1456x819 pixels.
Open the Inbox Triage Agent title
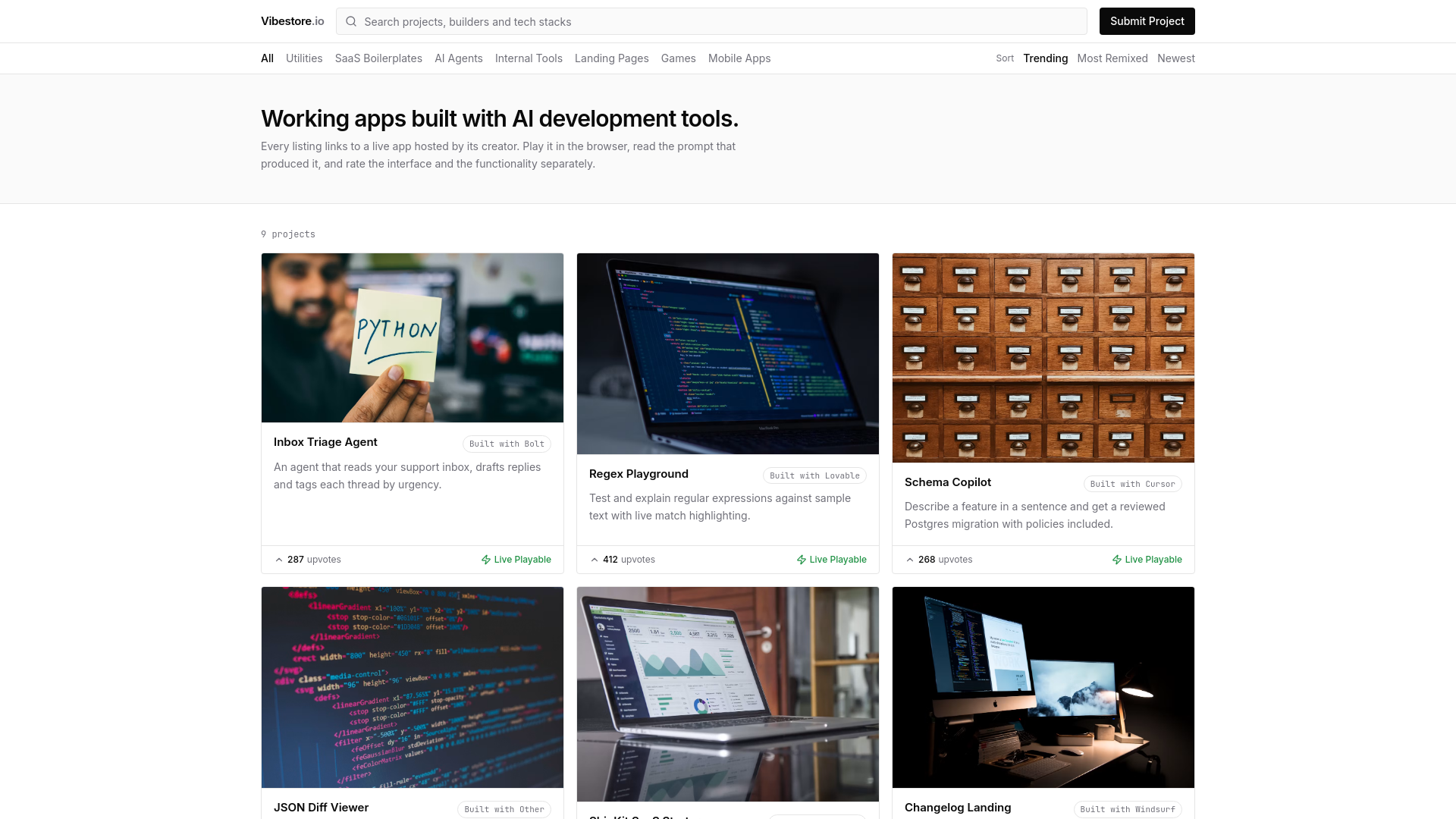(325, 442)
